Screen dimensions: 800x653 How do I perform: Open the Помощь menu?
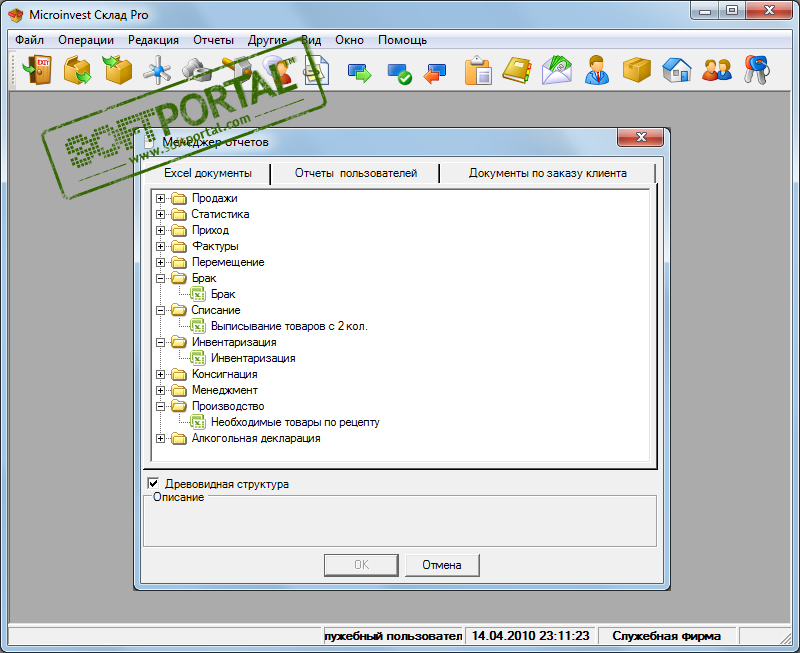402,40
